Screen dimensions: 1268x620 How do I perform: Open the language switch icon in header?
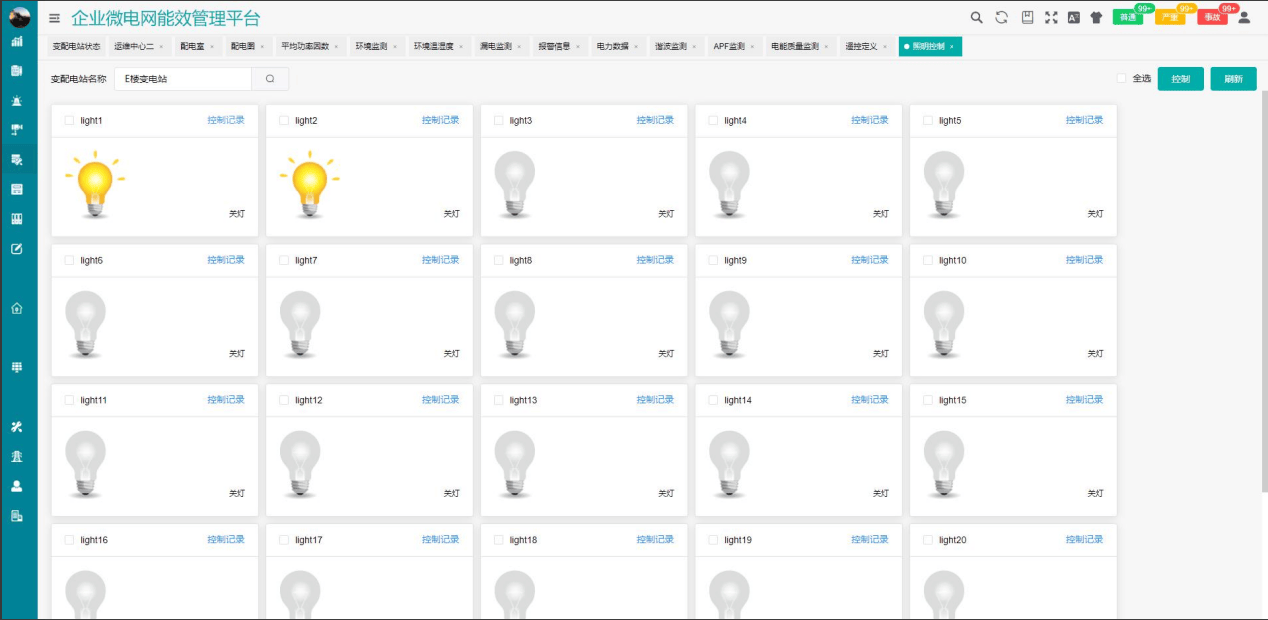pyautogui.click(x=1073, y=17)
